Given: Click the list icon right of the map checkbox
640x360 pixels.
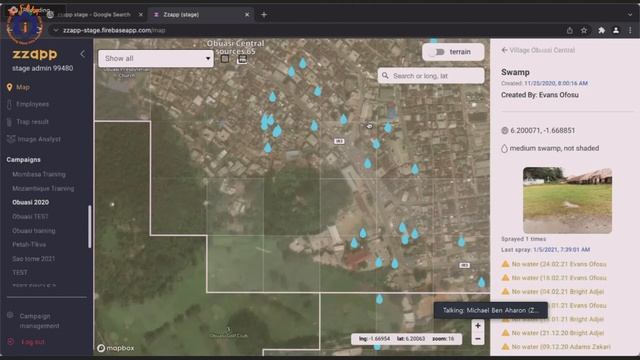Looking at the screenshot, I should (242, 60).
